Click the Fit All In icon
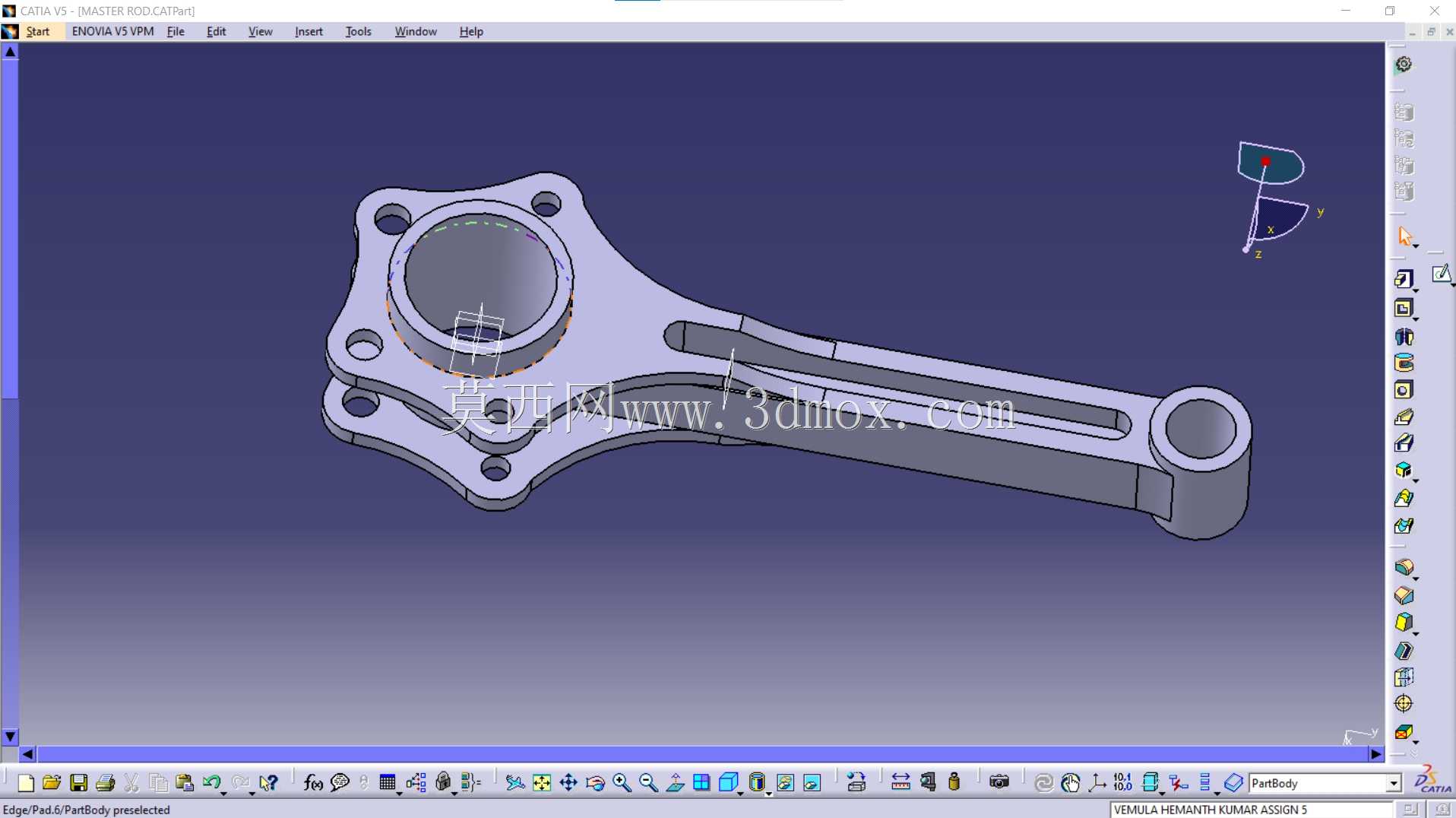 542,782
